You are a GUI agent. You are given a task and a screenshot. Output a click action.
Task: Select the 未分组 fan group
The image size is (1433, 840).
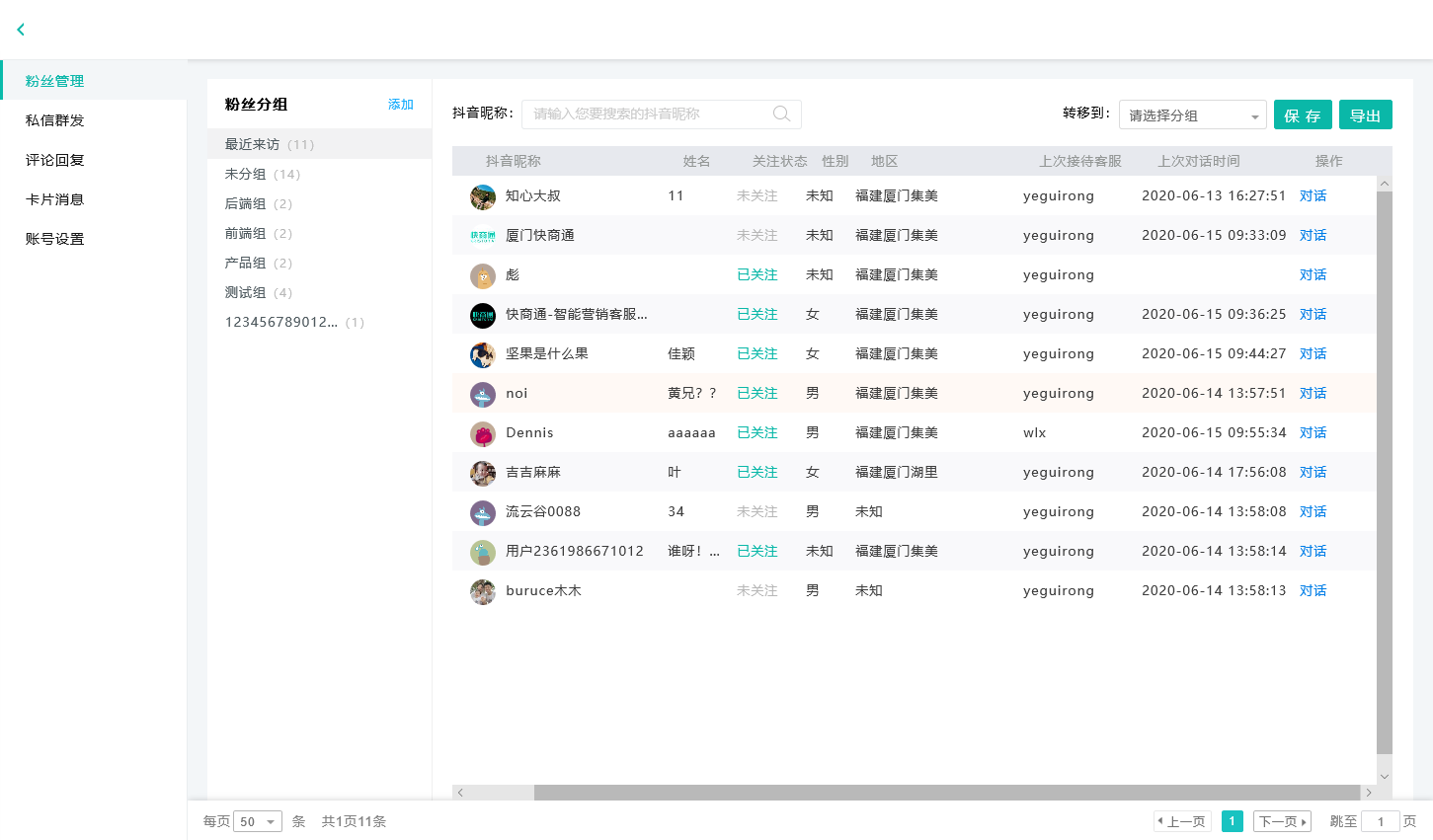(x=246, y=174)
